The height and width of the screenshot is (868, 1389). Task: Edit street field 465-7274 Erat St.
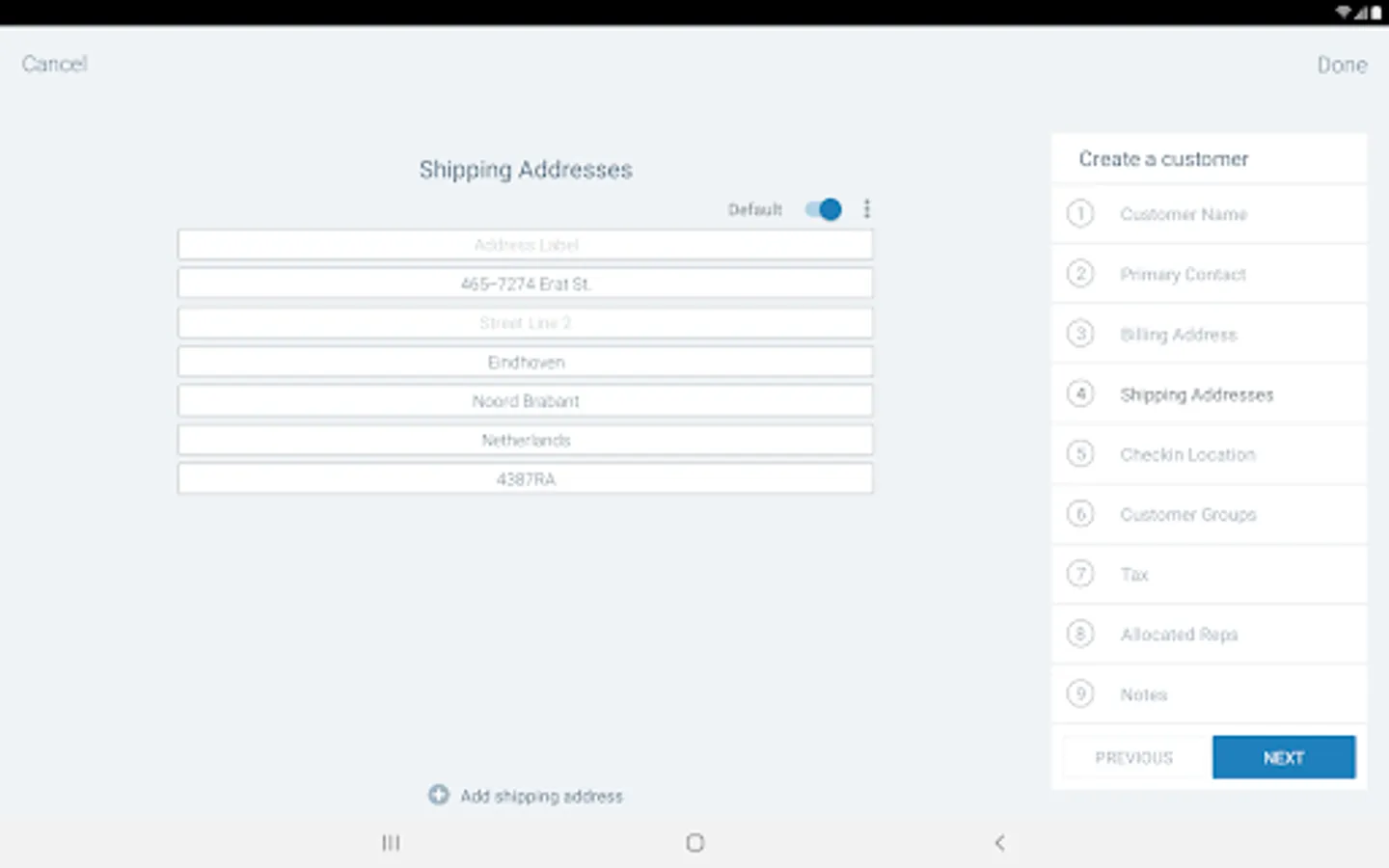tap(526, 284)
